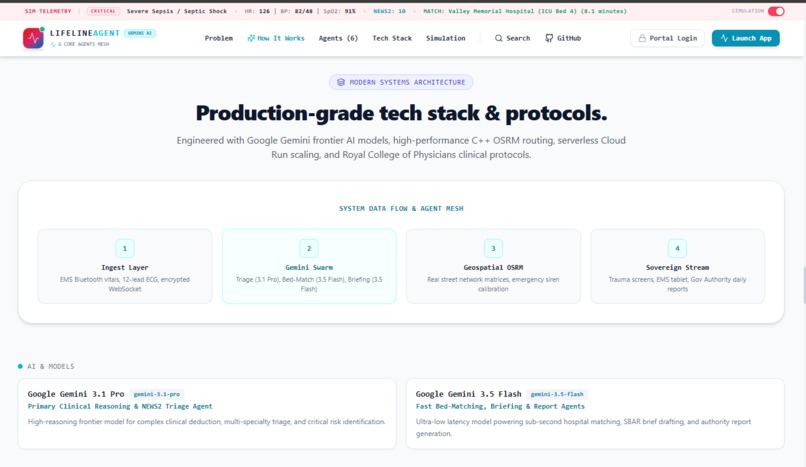Toggle the Simulation switch off
This screenshot has height=467, width=806.
click(x=776, y=11)
